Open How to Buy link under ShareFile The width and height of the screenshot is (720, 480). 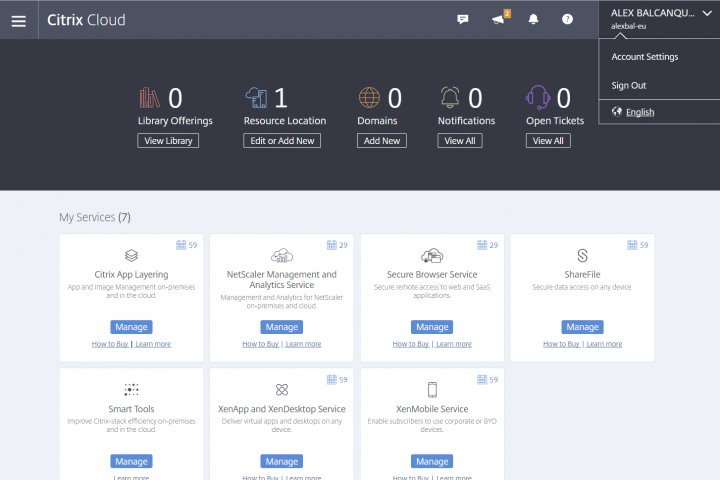pos(561,344)
